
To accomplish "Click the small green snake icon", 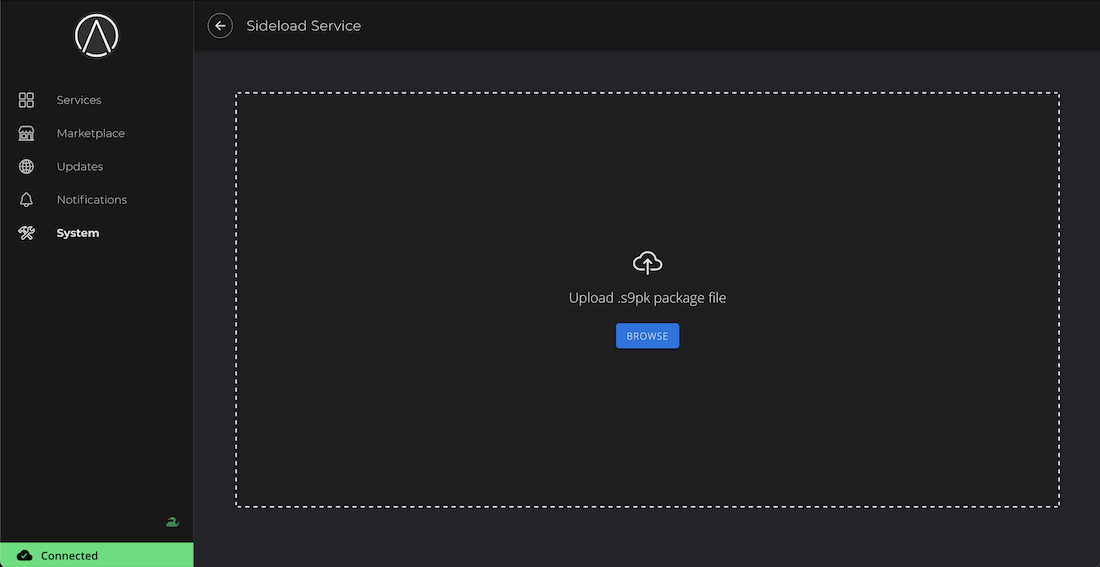I will (173, 522).
